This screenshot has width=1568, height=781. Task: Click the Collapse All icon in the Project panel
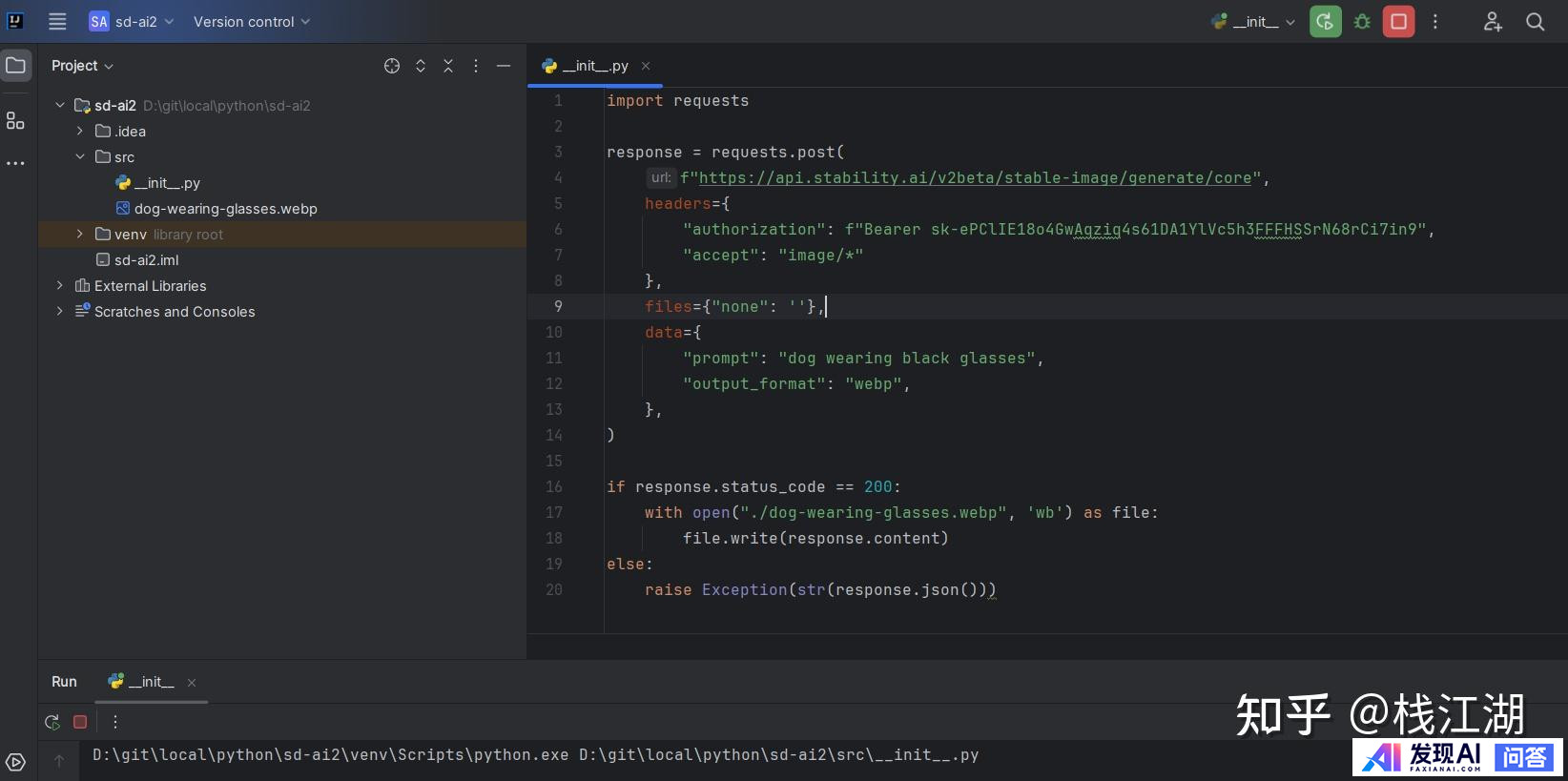point(448,66)
